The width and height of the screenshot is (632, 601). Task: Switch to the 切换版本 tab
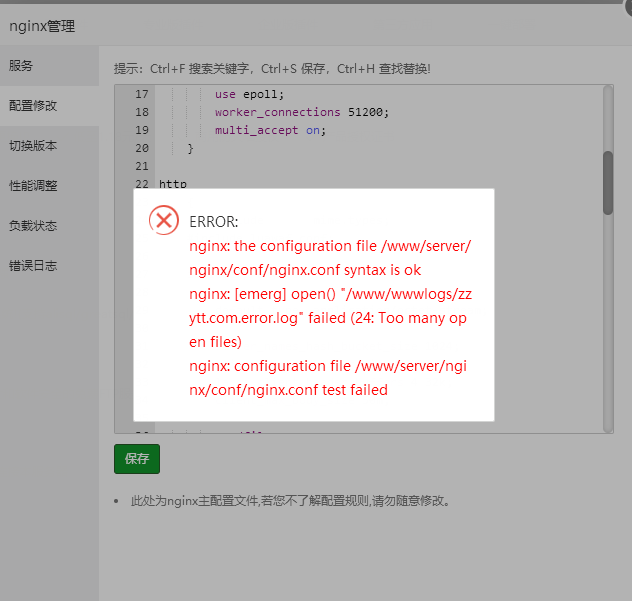pos(49,146)
